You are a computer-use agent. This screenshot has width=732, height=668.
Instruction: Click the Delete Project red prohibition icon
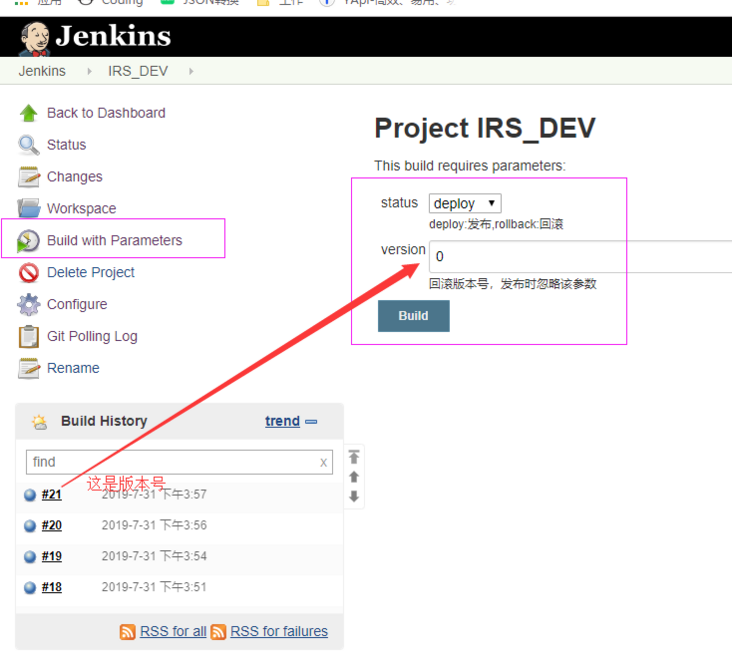pos(28,273)
